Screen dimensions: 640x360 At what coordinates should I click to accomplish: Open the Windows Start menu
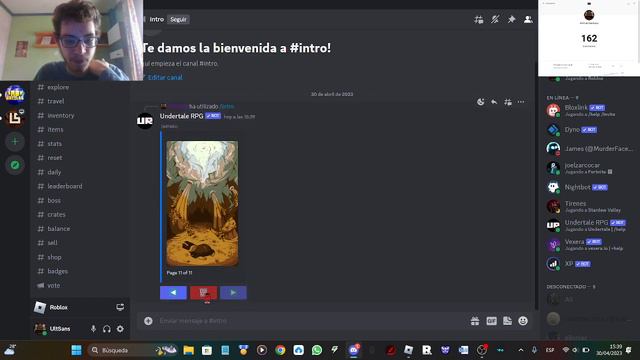(76, 350)
